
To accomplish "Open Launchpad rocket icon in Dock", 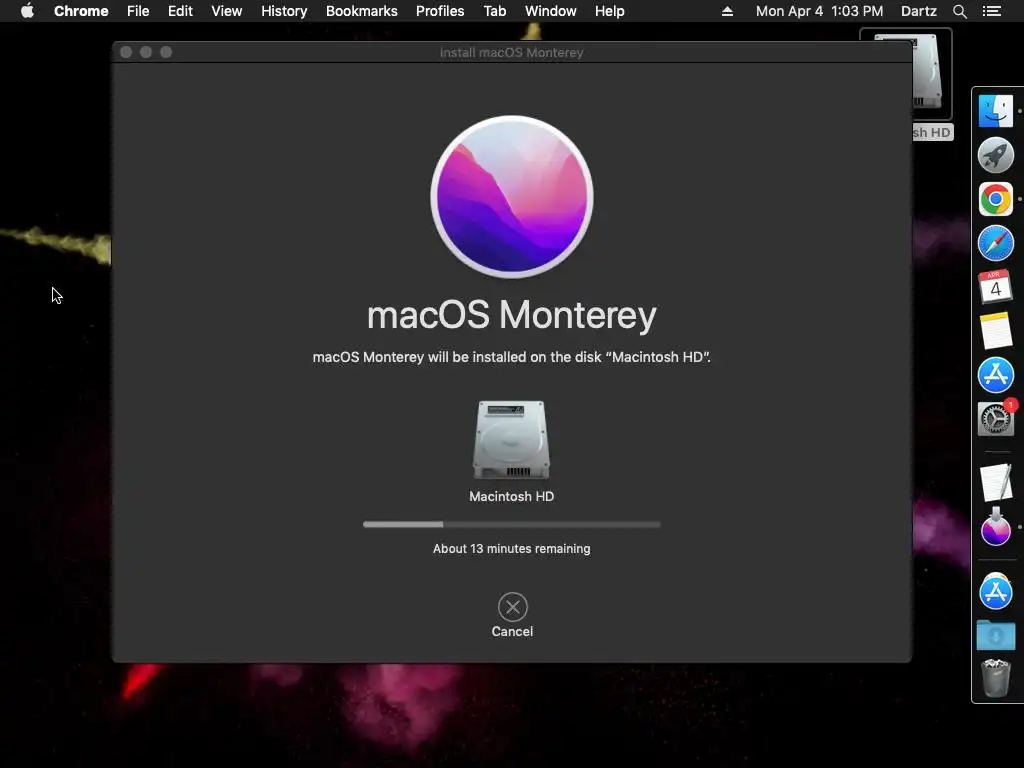I will click(995, 155).
